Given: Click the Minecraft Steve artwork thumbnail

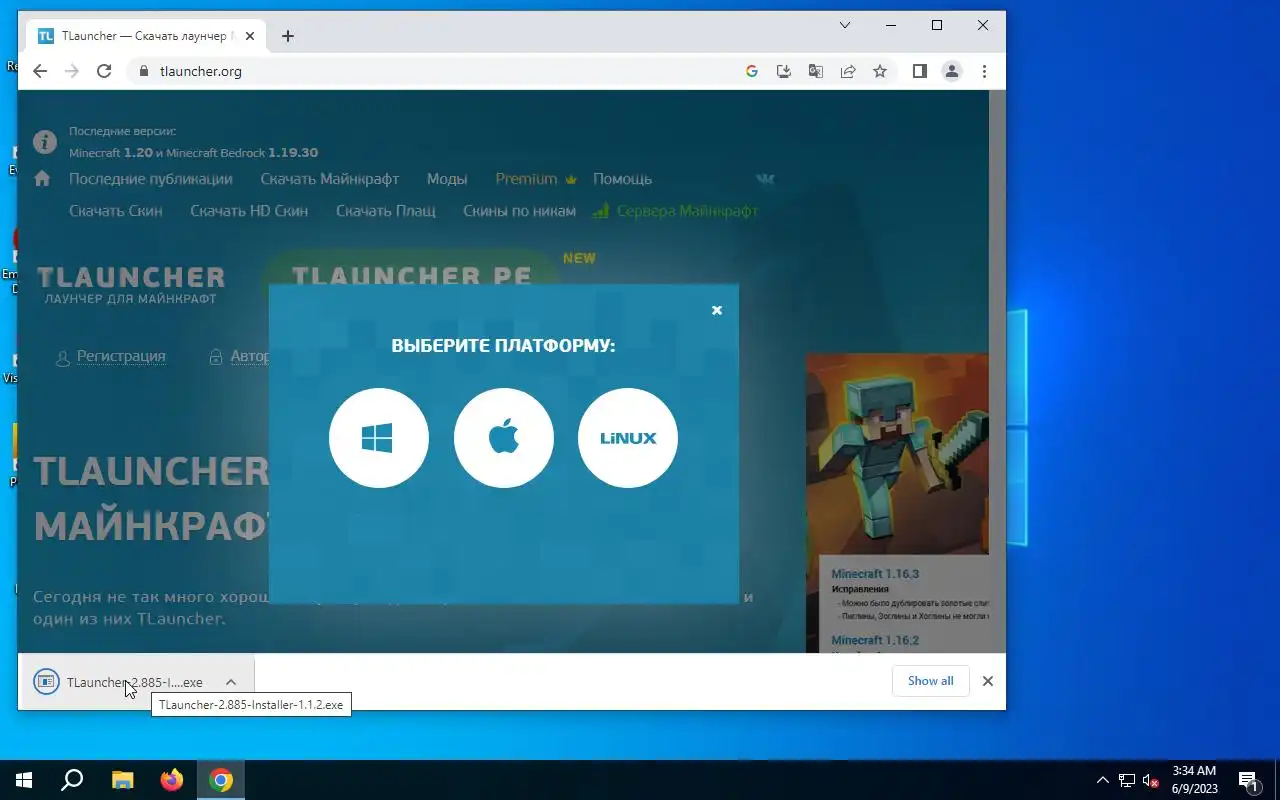Looking at the screenshot, I should pos(897,453).
